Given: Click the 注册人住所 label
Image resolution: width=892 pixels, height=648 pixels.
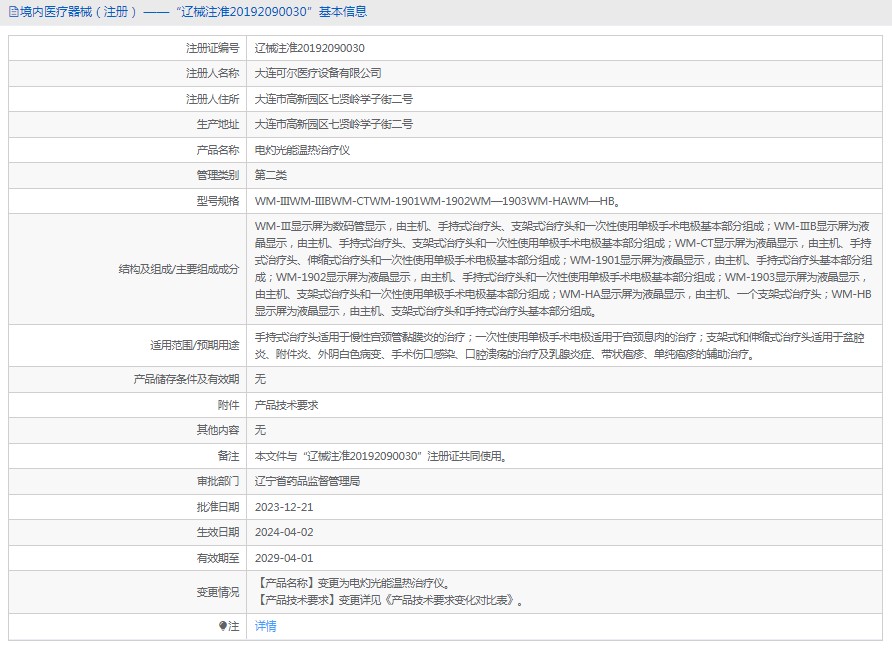Looking at the screenshot, I should (212, 99).
